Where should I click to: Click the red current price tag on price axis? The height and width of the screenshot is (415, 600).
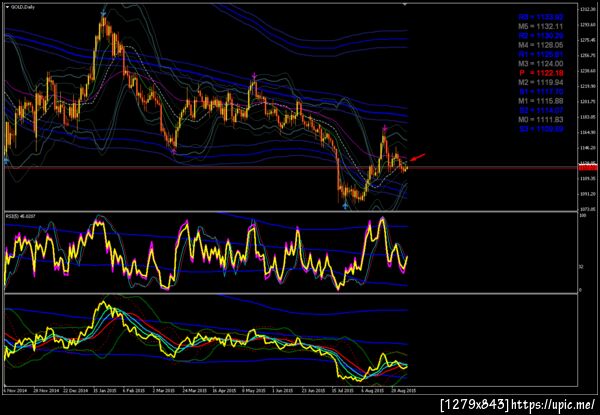589,168
